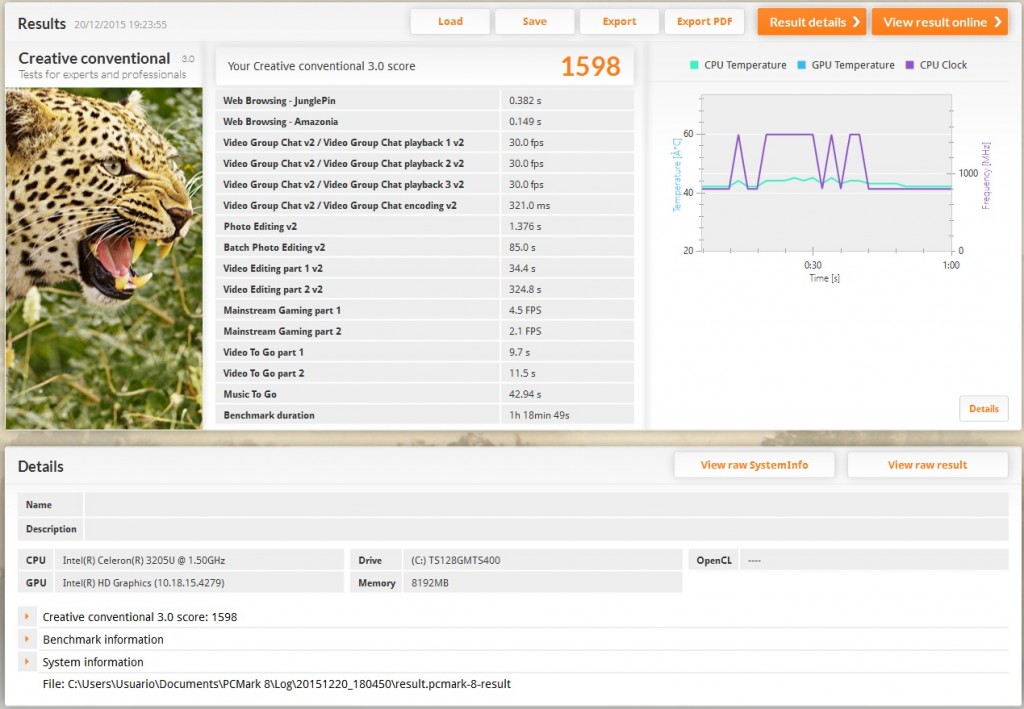Viewport: 1024px width, 709px height.
Task: Open View raw result
Action: point(927,465)
